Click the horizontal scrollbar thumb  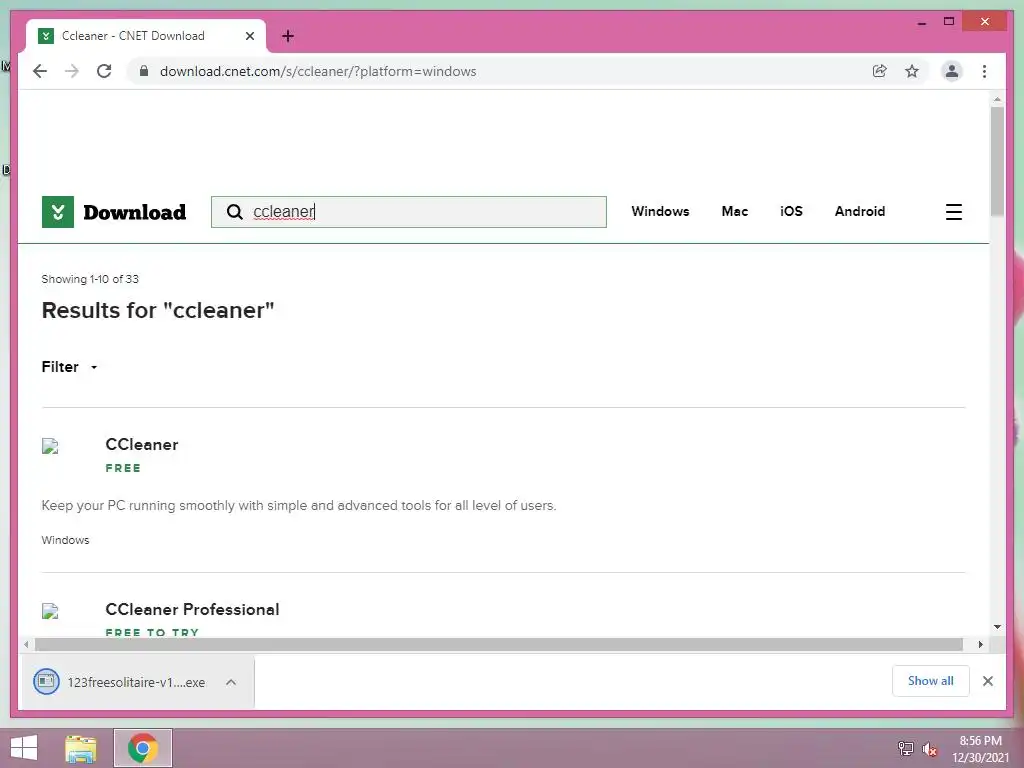click(499, 645)
